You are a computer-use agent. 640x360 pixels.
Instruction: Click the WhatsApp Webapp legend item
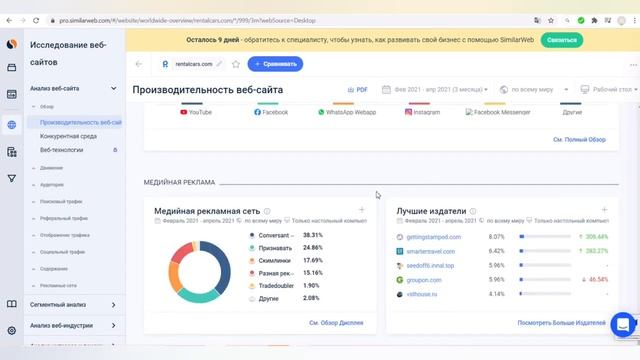click(x=347, y=112)
